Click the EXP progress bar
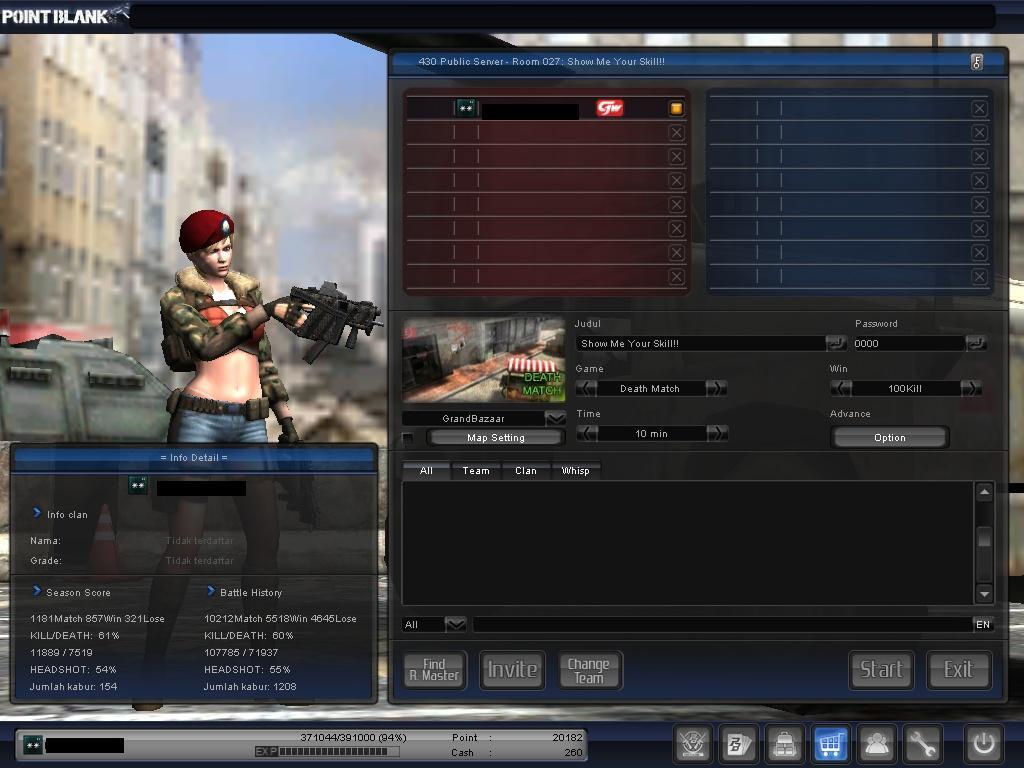Image resolution: width=1024 pixels, height=768 pixels. [x=327, y=752]
